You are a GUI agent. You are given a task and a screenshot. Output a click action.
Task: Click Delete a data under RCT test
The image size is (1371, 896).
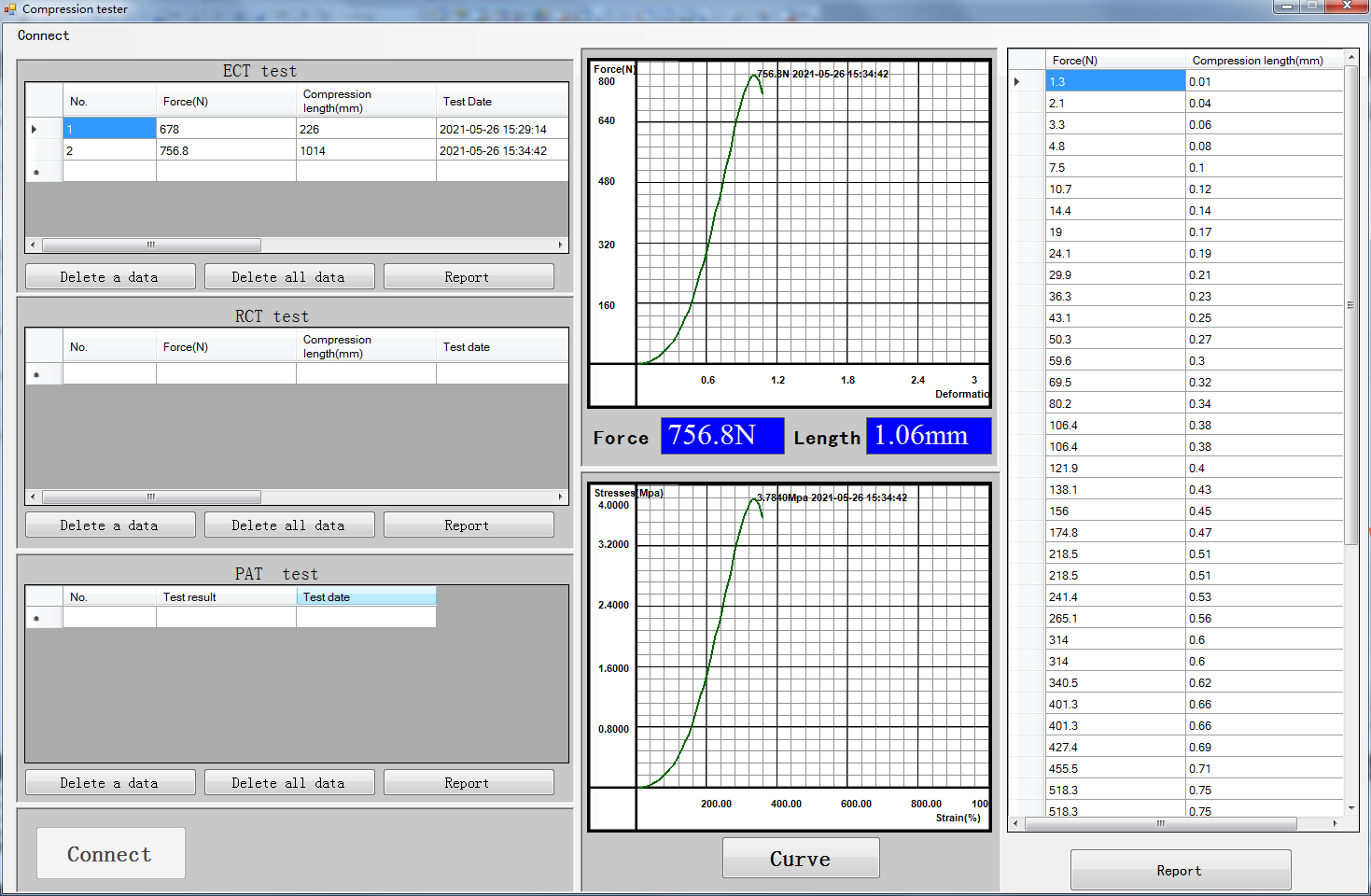pyautogui.click(x=110, y=525)
